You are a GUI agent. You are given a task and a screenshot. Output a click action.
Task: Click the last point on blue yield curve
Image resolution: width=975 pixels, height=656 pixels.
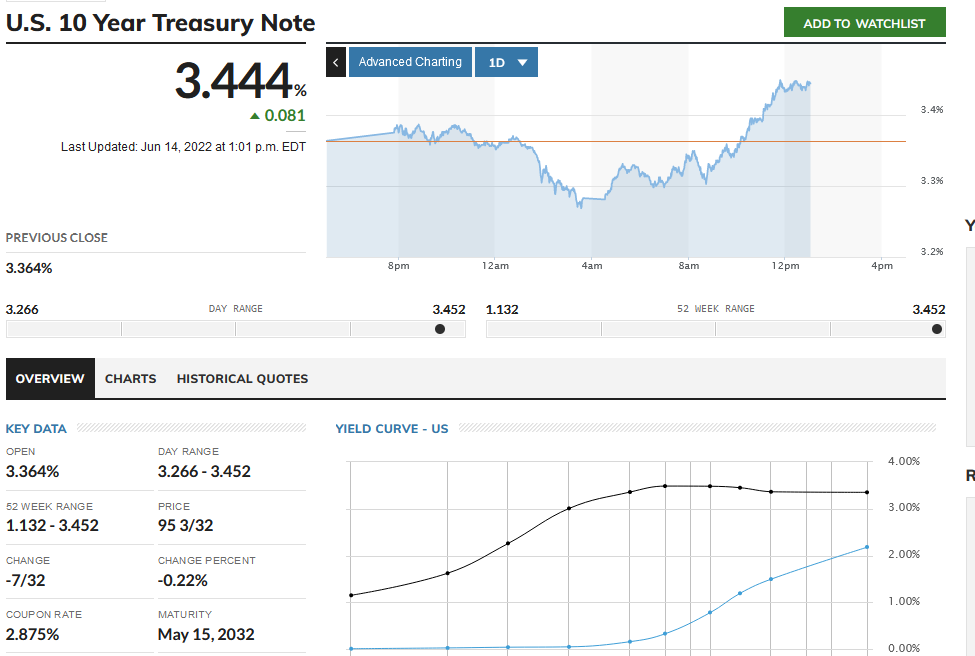(867, 547)
